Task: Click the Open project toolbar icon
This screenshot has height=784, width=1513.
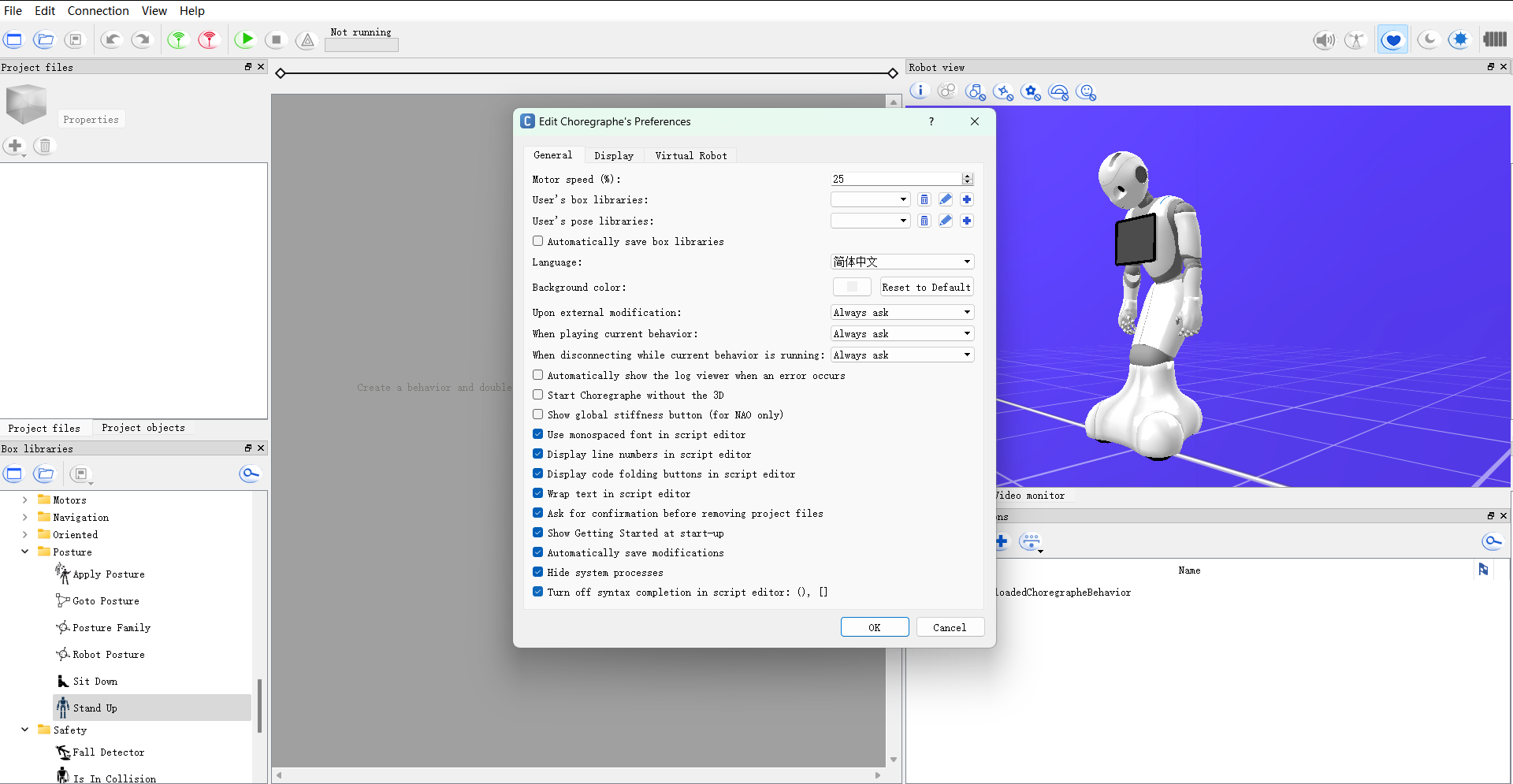Action: (45, 39)
